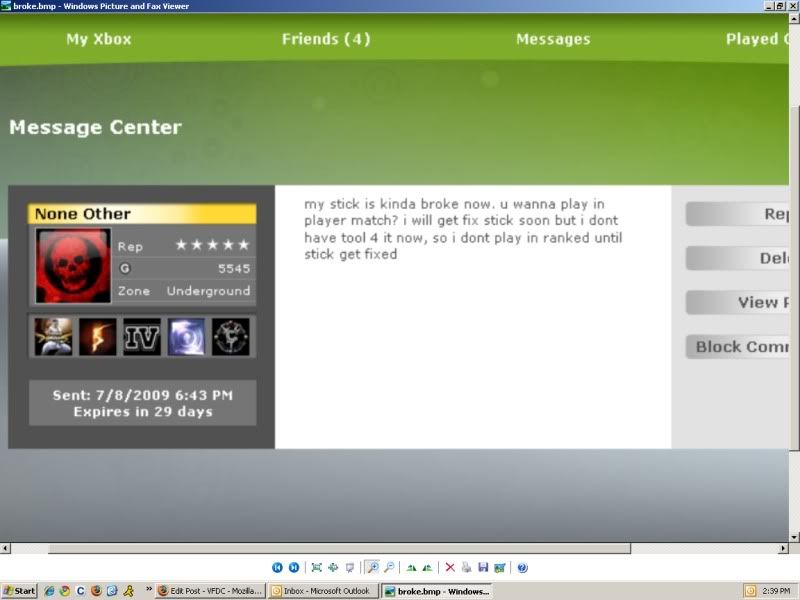Screen dimensions: 800x600
Task: Launch Firefox from Quick Launch
Action: (x=96, y=591)
